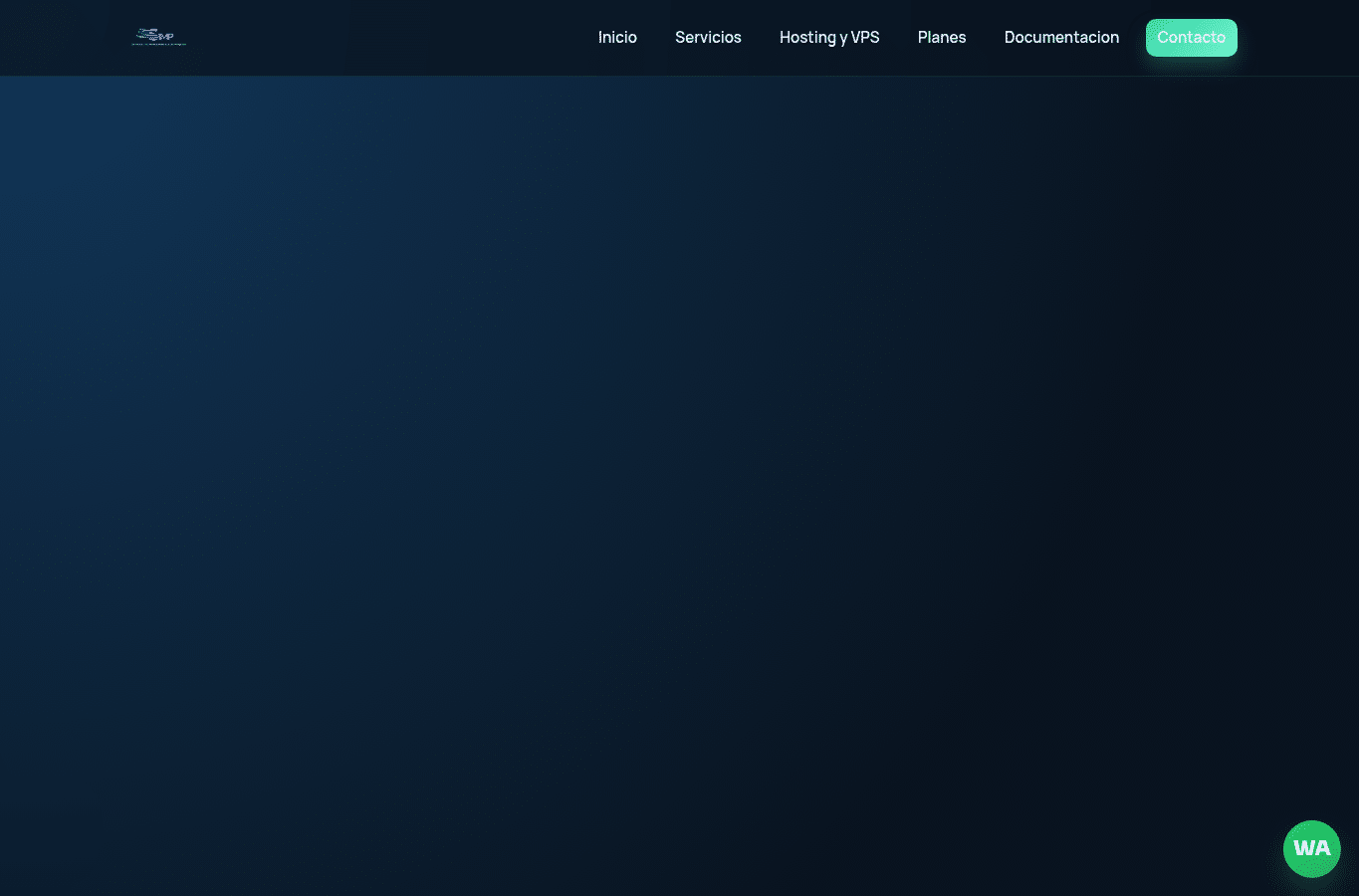The height and width of the screenshot is (896, 1359).
Task: Start a WhatsApp conversation with WA
Action: click(1311, 848)
